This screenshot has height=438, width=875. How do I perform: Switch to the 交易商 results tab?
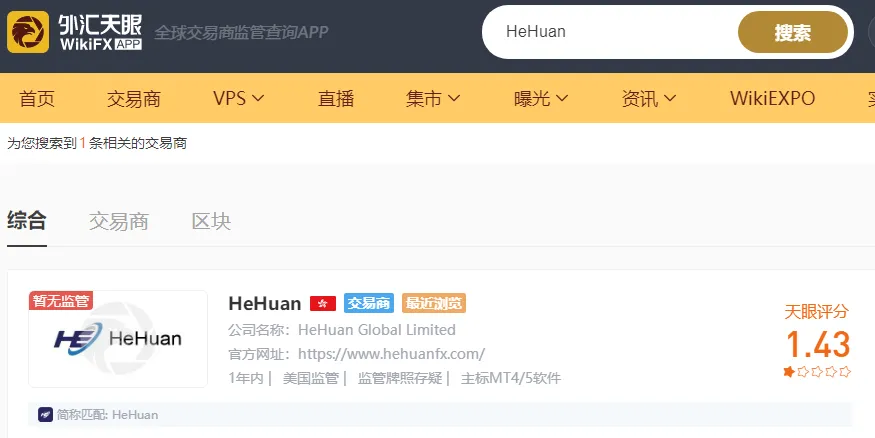point(119,221)
